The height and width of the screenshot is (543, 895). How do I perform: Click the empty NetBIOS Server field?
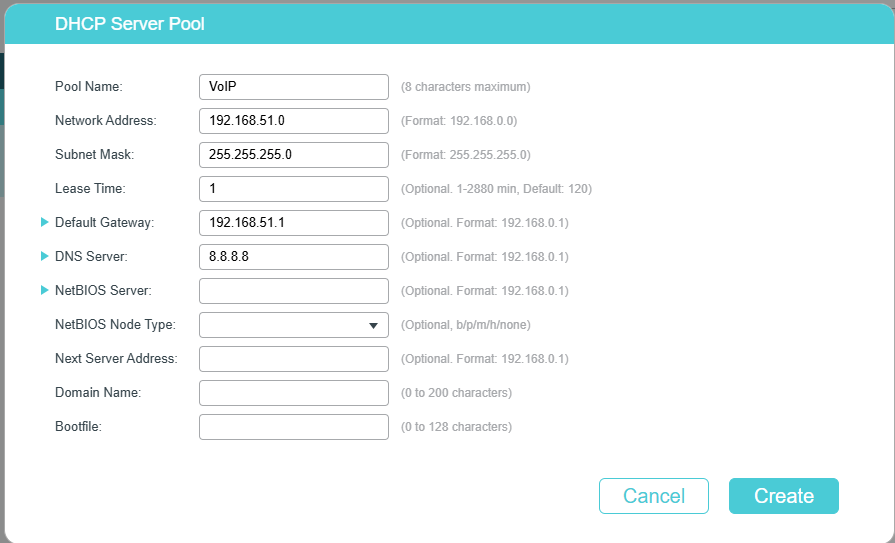point(294,291)
